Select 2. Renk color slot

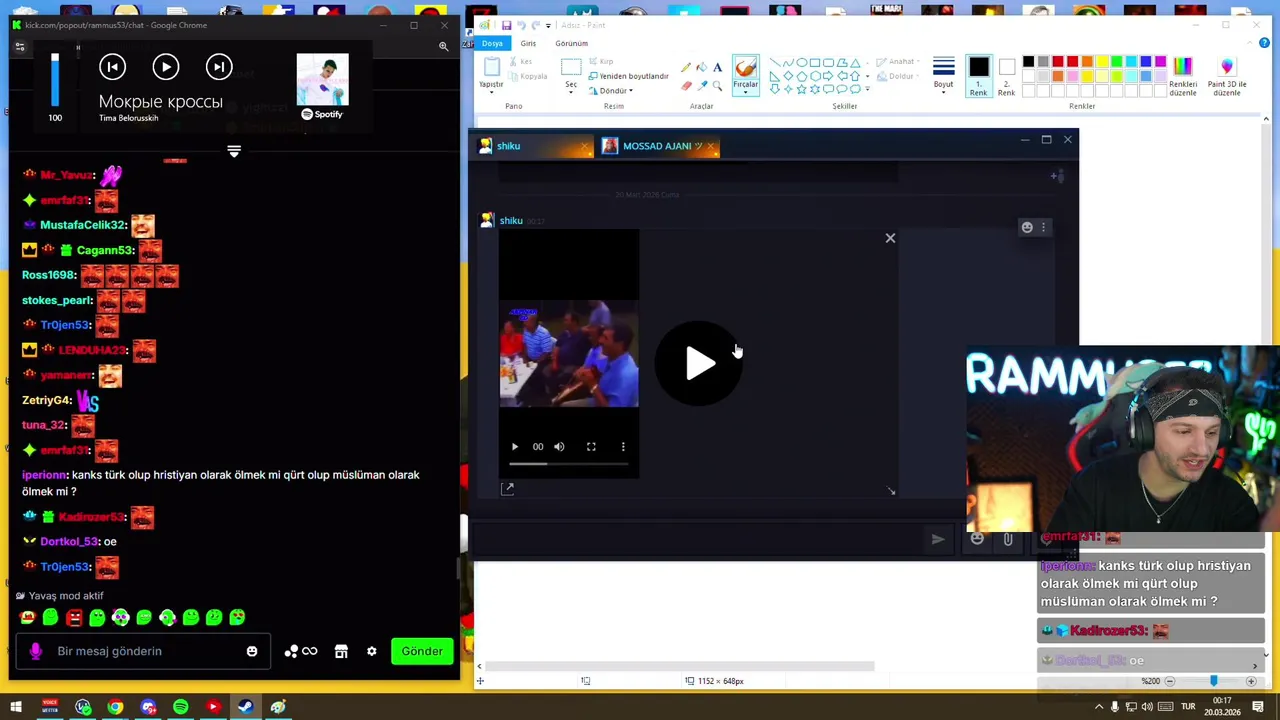1006,76
